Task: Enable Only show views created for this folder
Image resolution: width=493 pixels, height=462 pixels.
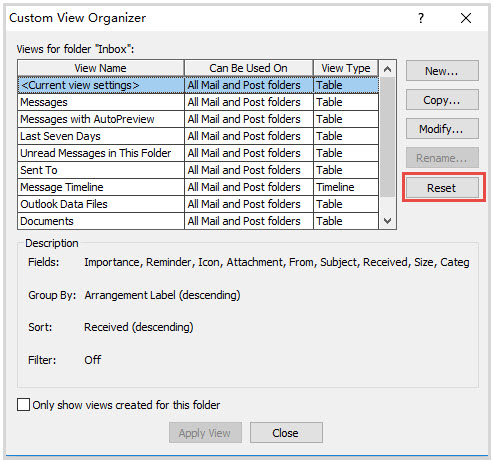Action: tap(23, 405)
